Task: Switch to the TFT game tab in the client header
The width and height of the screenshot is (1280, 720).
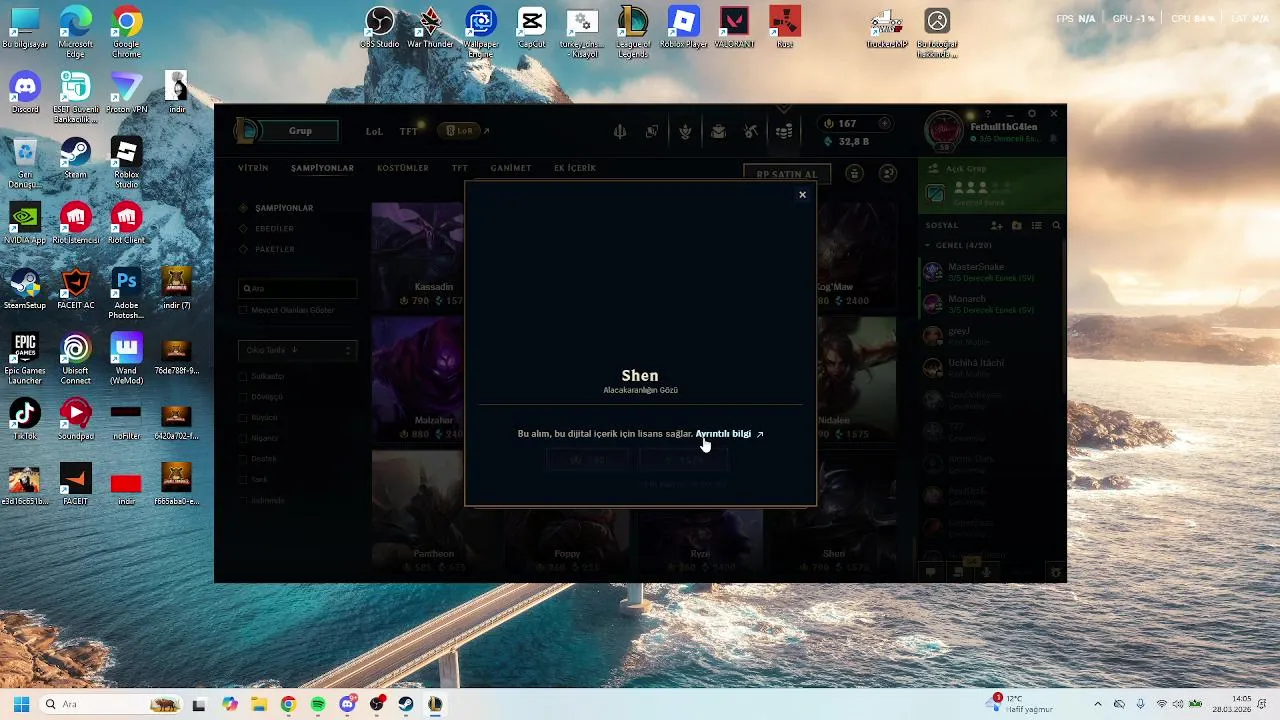Action: (x=408, y=131)
